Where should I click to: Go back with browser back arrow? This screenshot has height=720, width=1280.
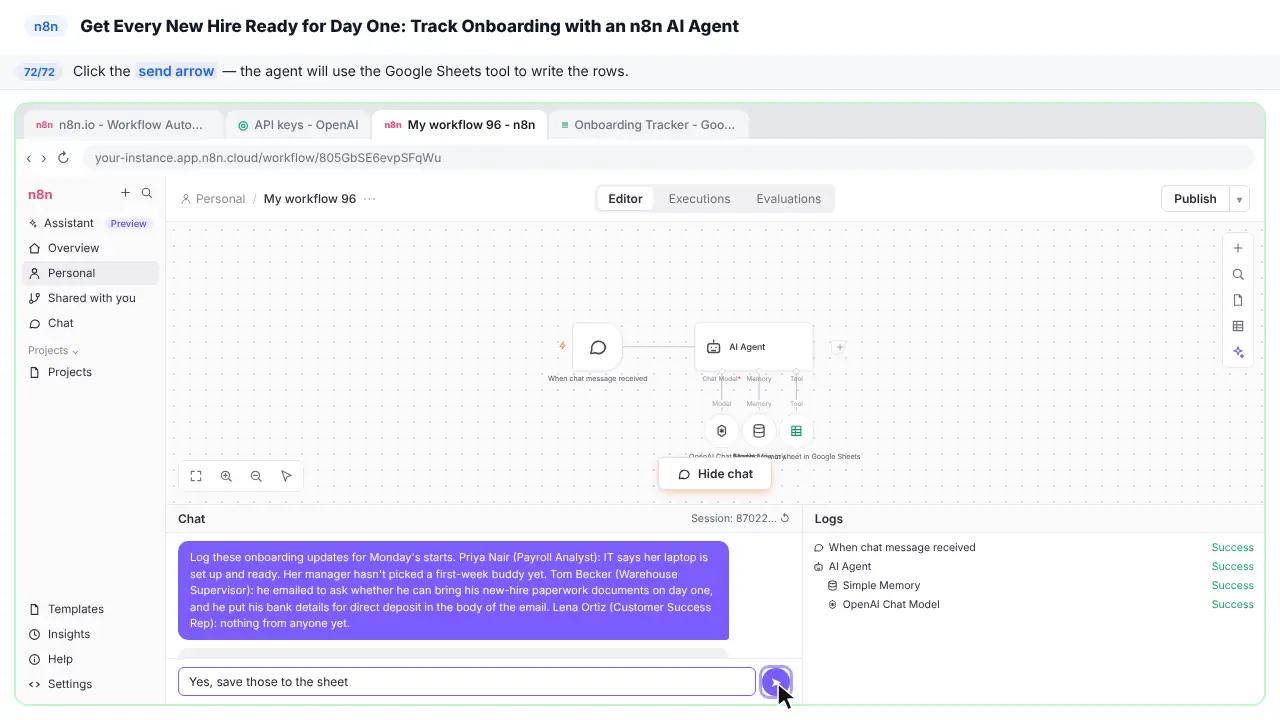[29, 158]
